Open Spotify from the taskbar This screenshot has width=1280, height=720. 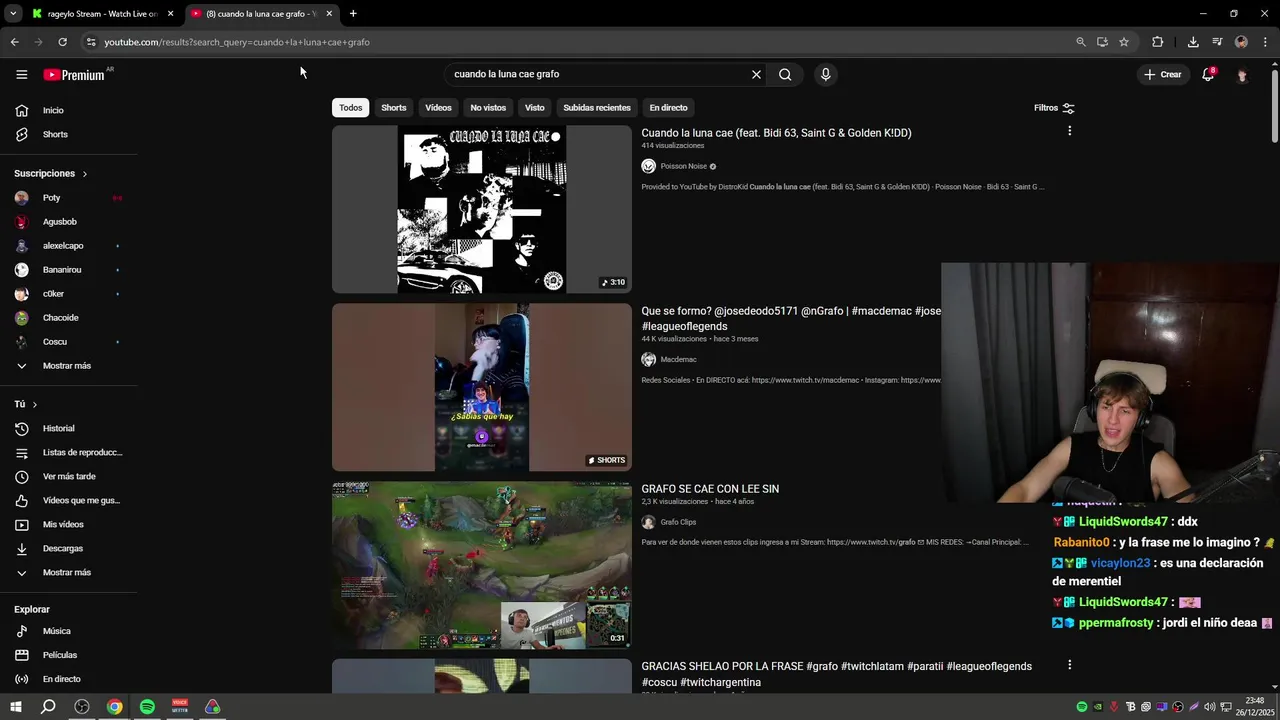147,707
